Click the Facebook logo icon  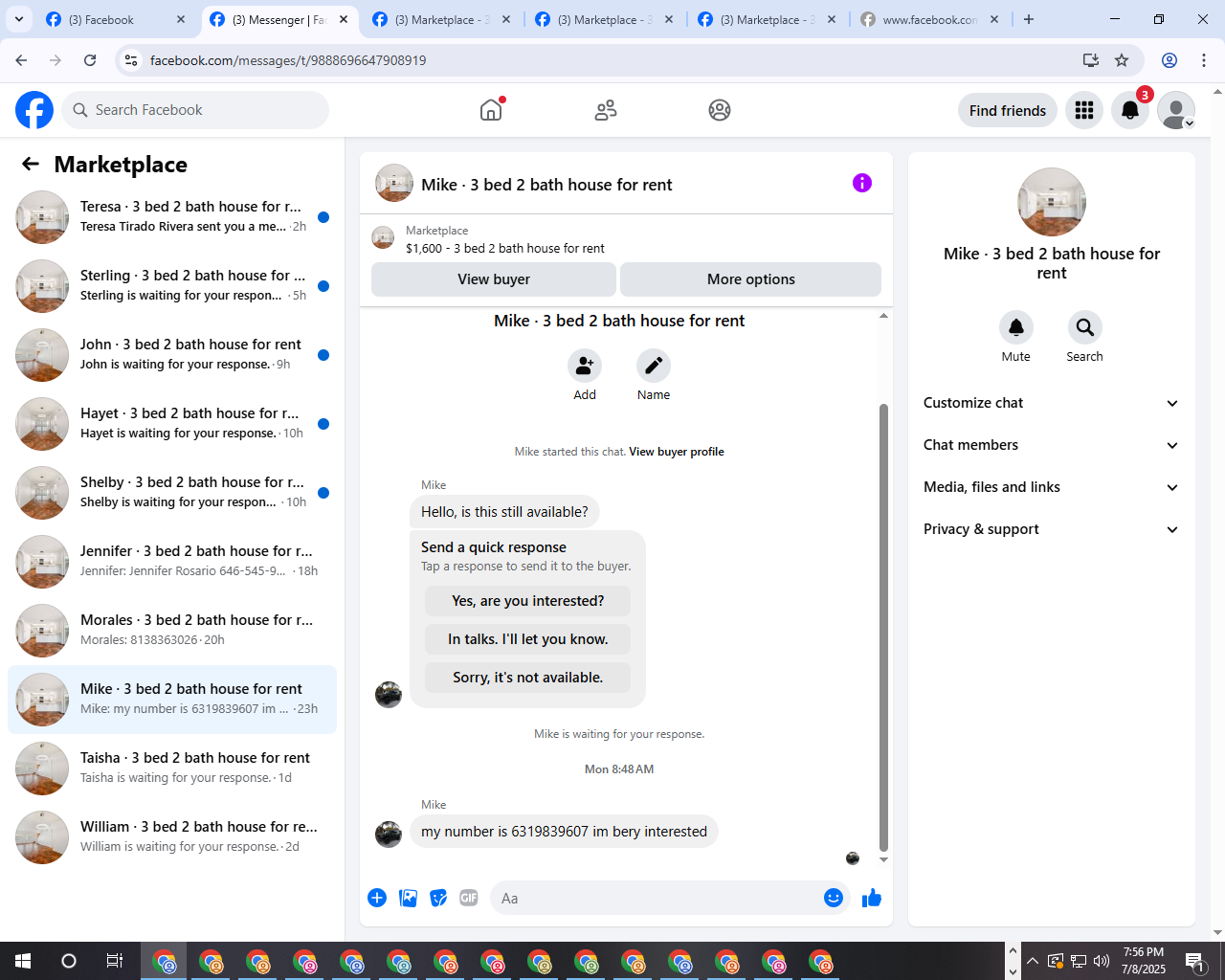(x=34, y=110)
